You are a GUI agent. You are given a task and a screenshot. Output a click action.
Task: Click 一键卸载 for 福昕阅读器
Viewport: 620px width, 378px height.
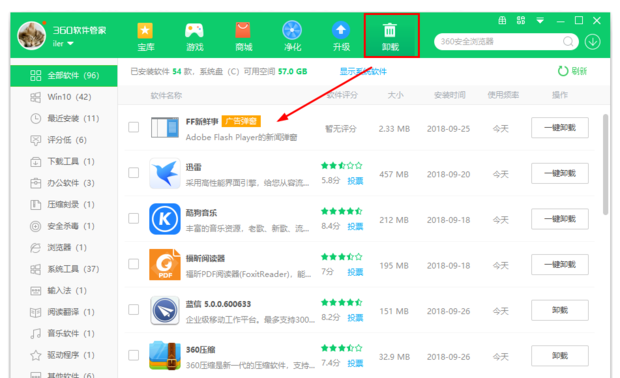click(560, 265)
